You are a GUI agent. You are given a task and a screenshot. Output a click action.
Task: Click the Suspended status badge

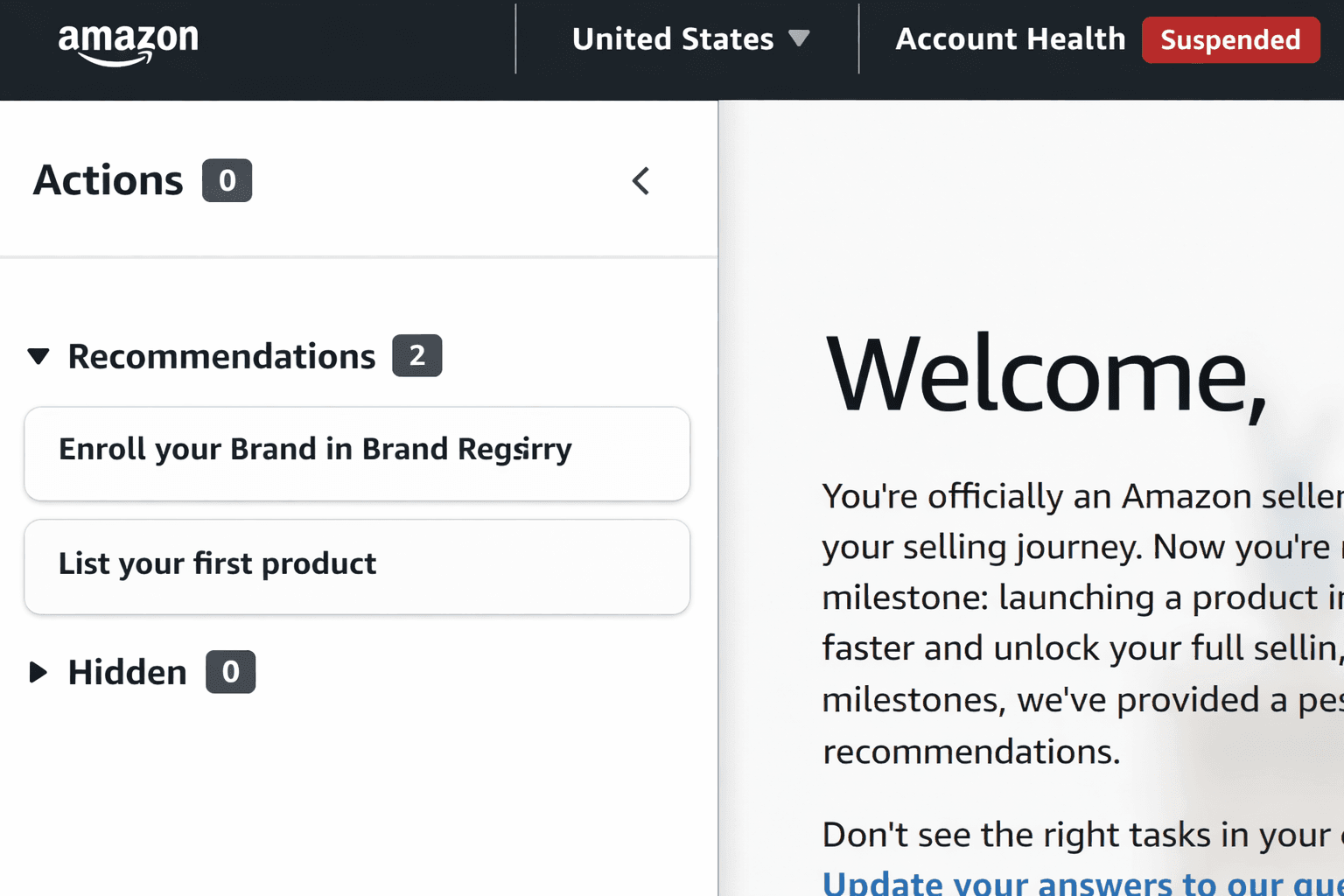[x=1230, y=39]
